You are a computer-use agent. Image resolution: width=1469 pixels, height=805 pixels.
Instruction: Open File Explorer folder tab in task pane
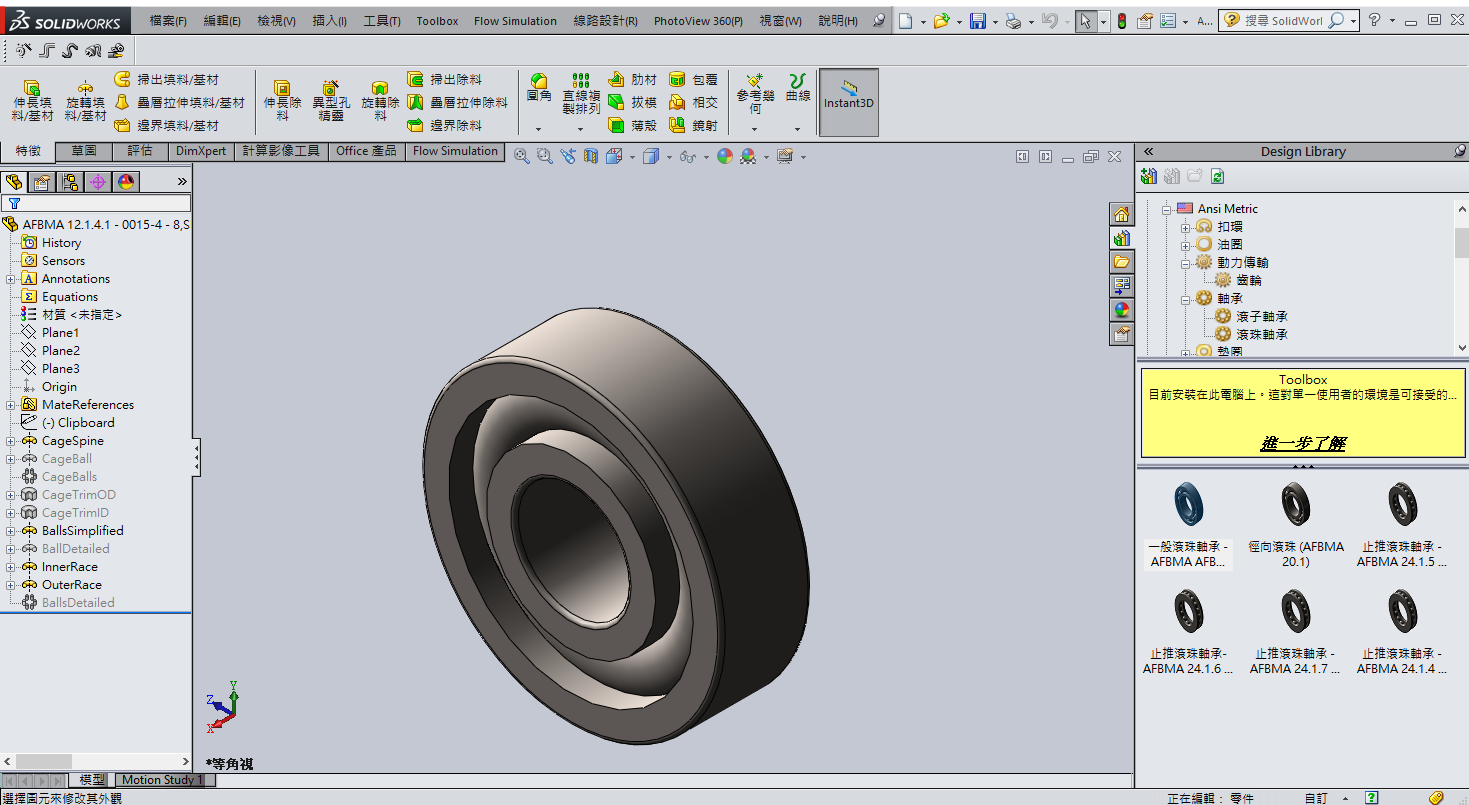coord(1121,262)
